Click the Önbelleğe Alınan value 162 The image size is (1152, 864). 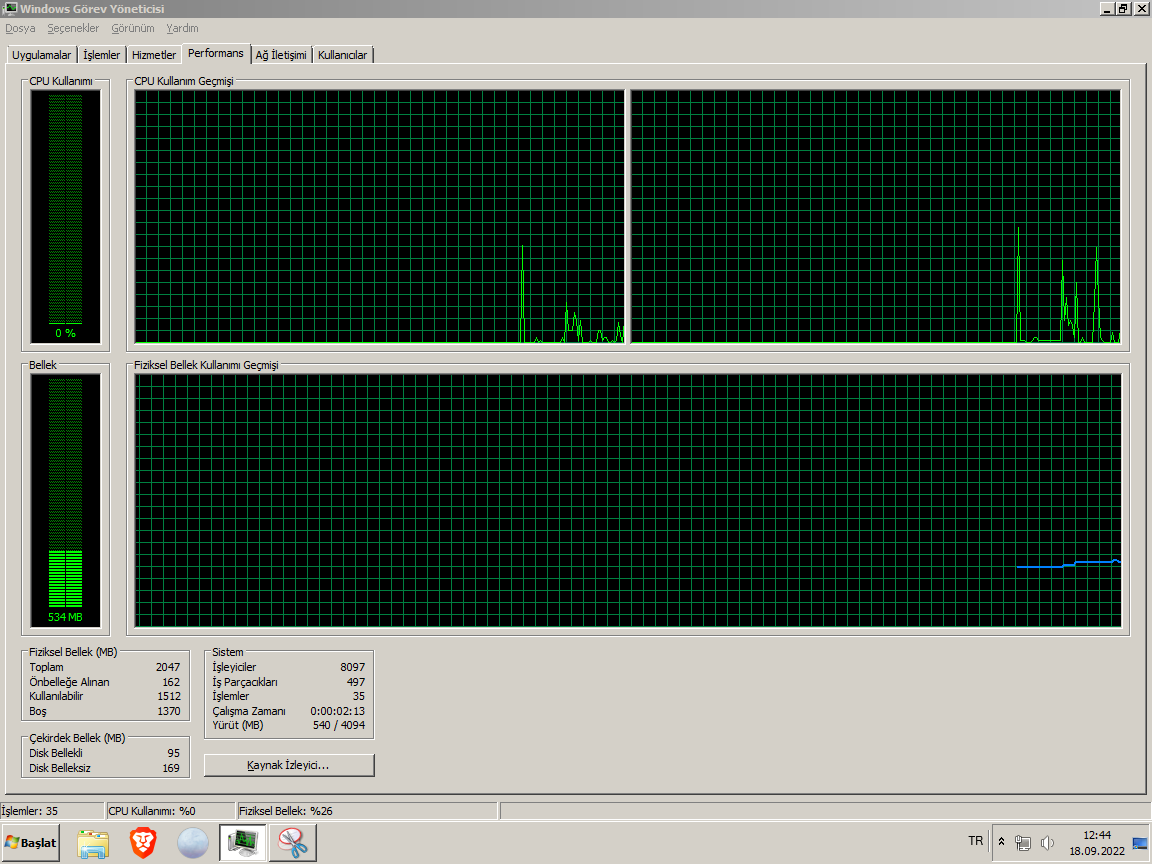click(171, 682)
